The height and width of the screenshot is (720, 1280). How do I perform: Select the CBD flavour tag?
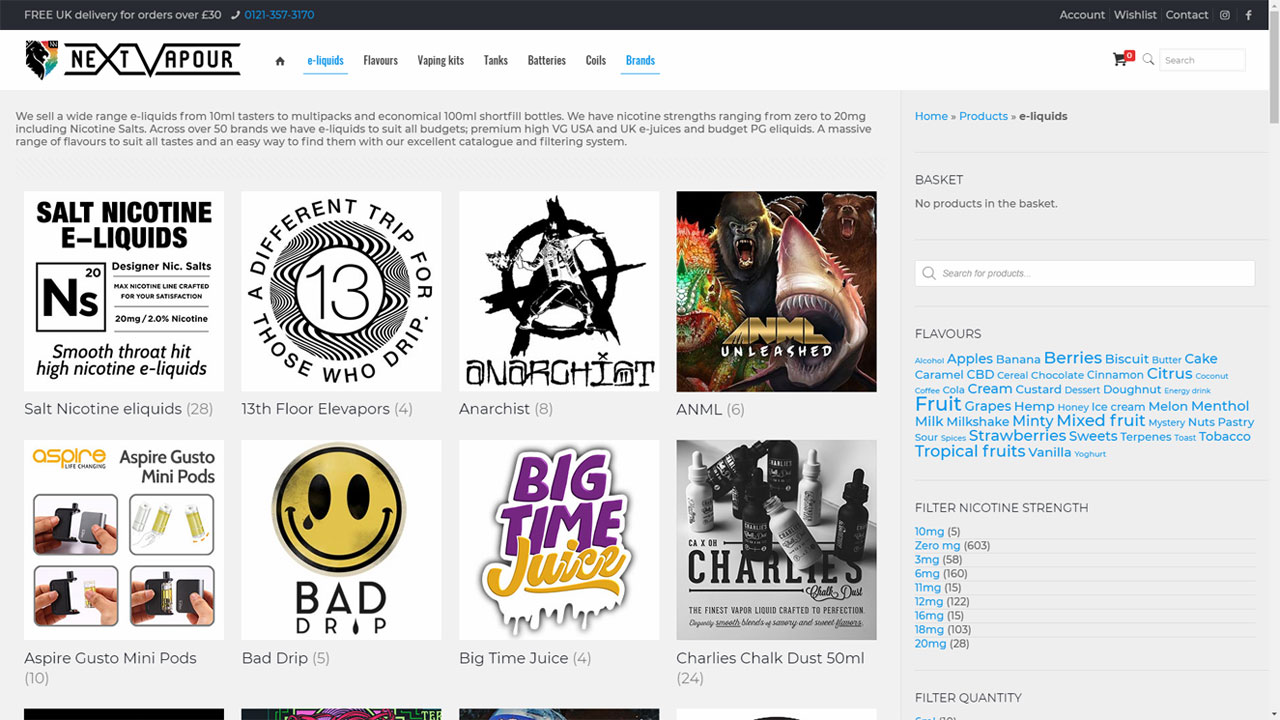980,375
